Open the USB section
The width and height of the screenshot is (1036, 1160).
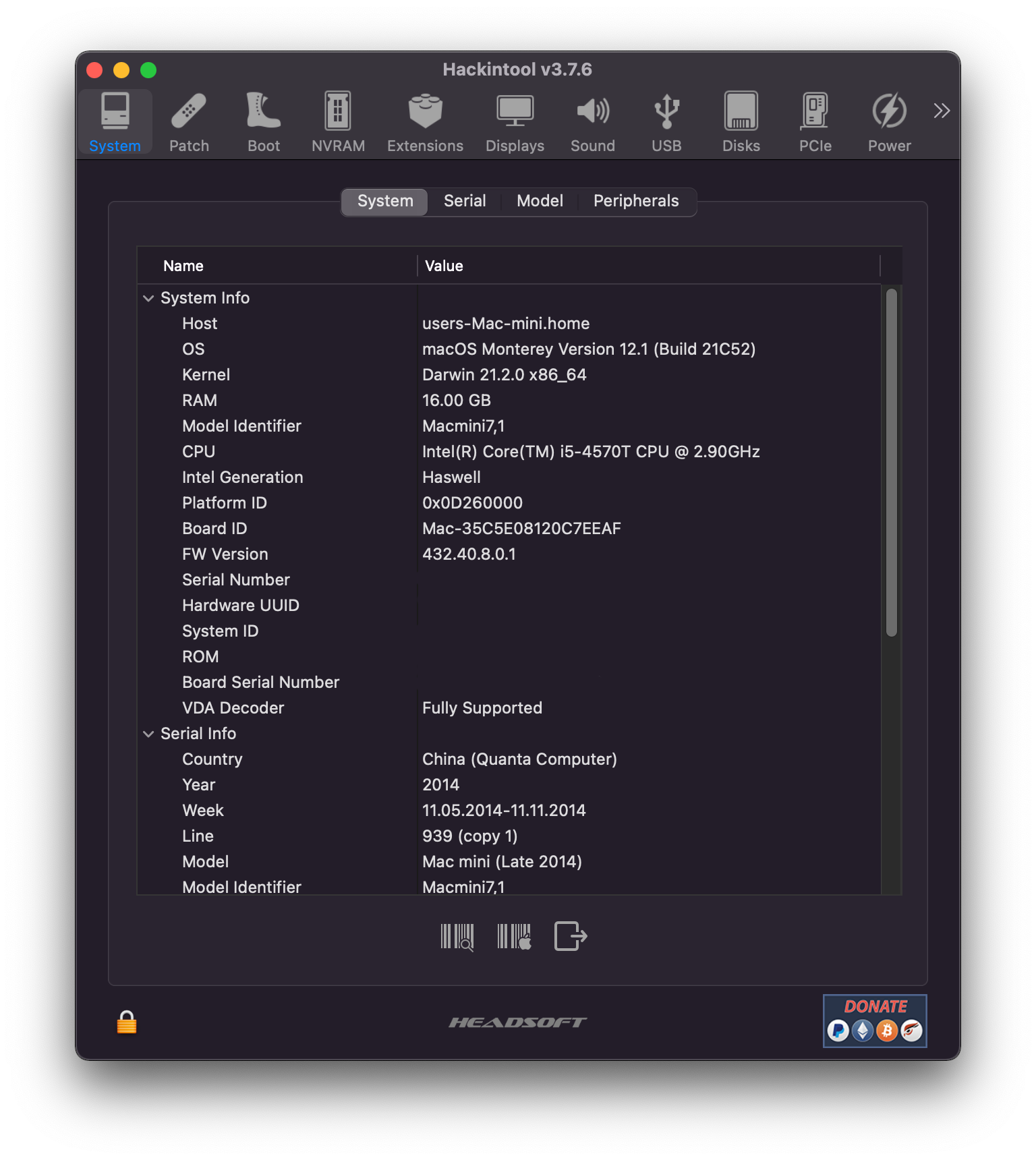[x=666, y=122]
